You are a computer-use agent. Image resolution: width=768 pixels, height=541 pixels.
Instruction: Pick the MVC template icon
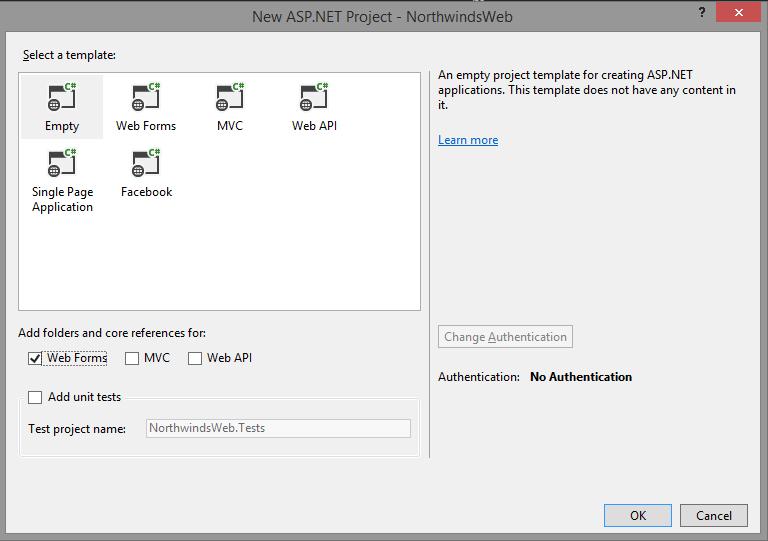click(230, 107)
